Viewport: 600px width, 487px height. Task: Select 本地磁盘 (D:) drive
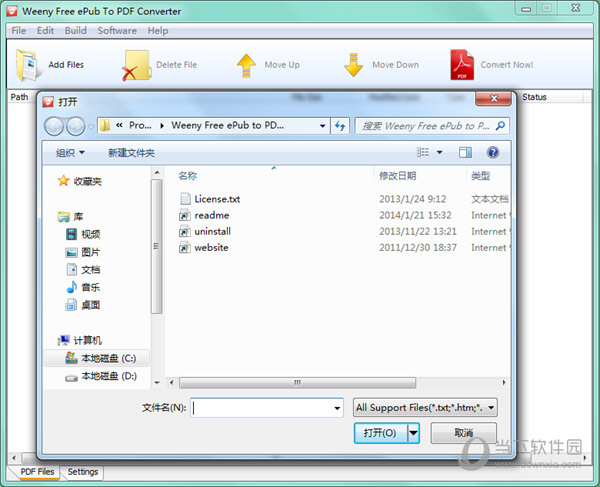point(101,376)
